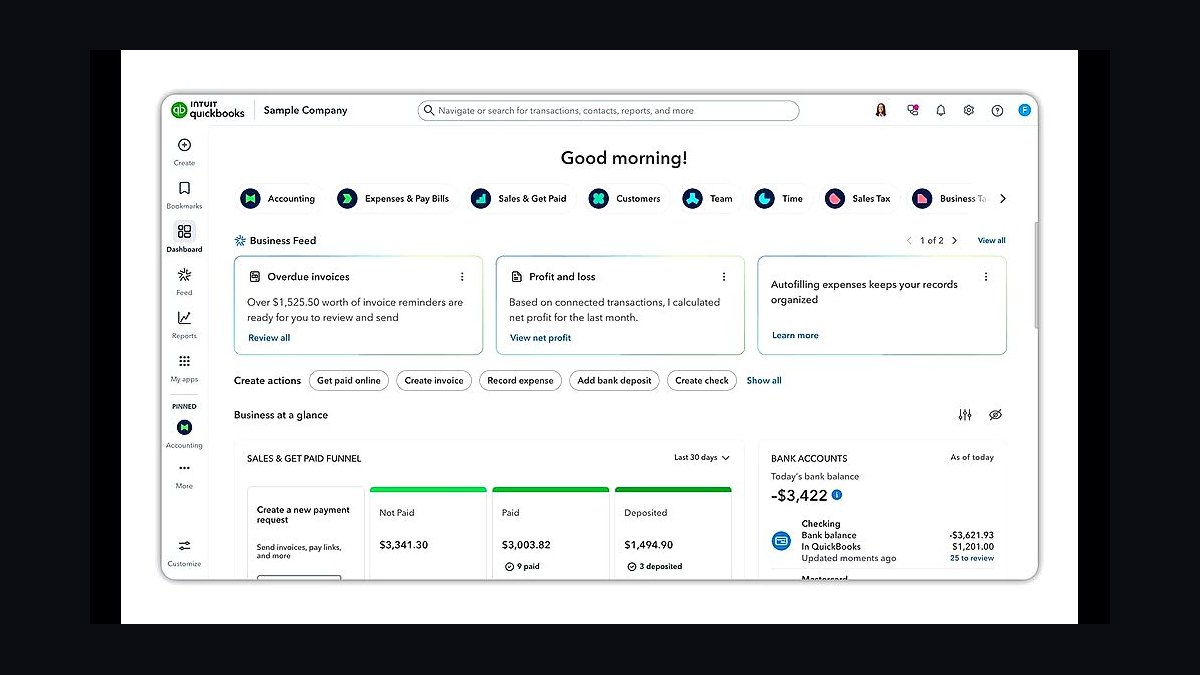The width and height of the screenshot is (1200, 675).
Task: Click the Learn more link
Action: click(795, 335)
